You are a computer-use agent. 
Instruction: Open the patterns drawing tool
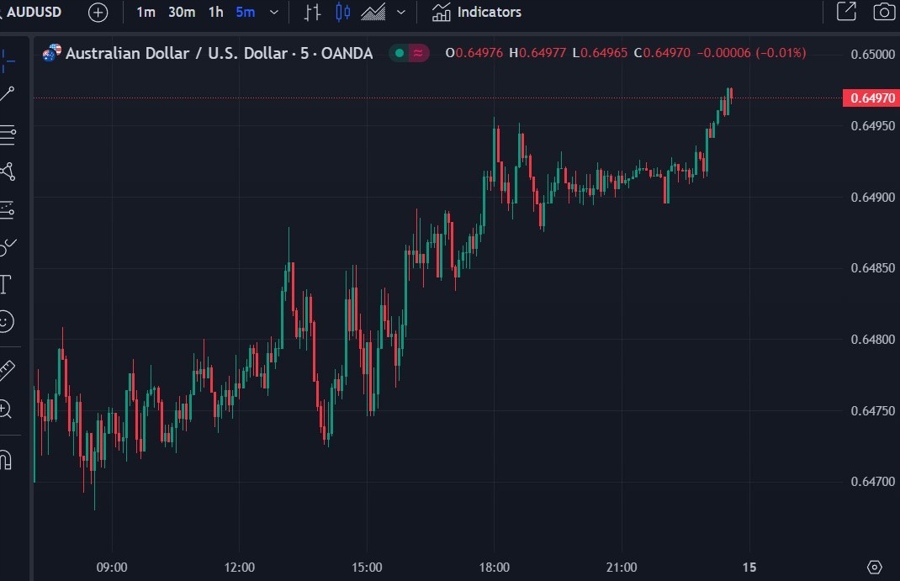coord(7,171)
